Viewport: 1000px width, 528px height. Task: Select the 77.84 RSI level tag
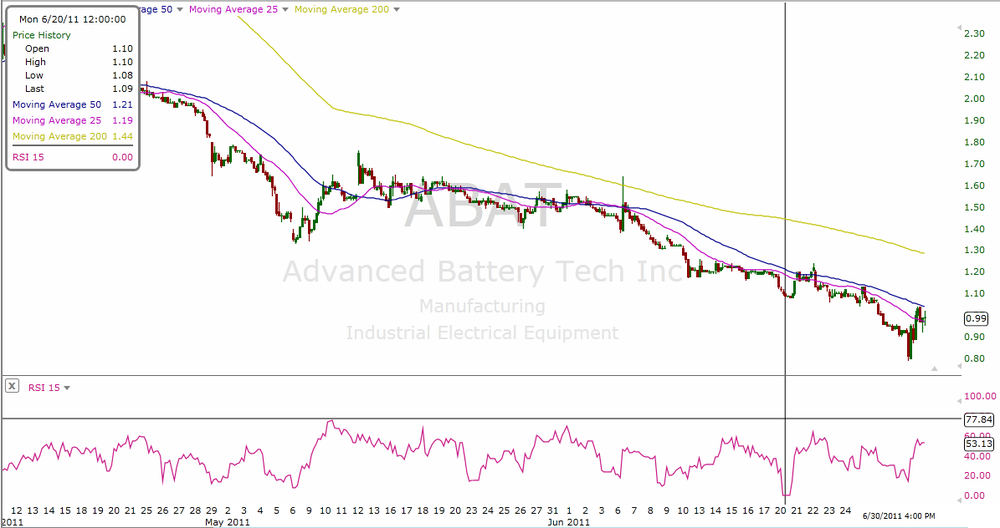[x=979, y=419]
